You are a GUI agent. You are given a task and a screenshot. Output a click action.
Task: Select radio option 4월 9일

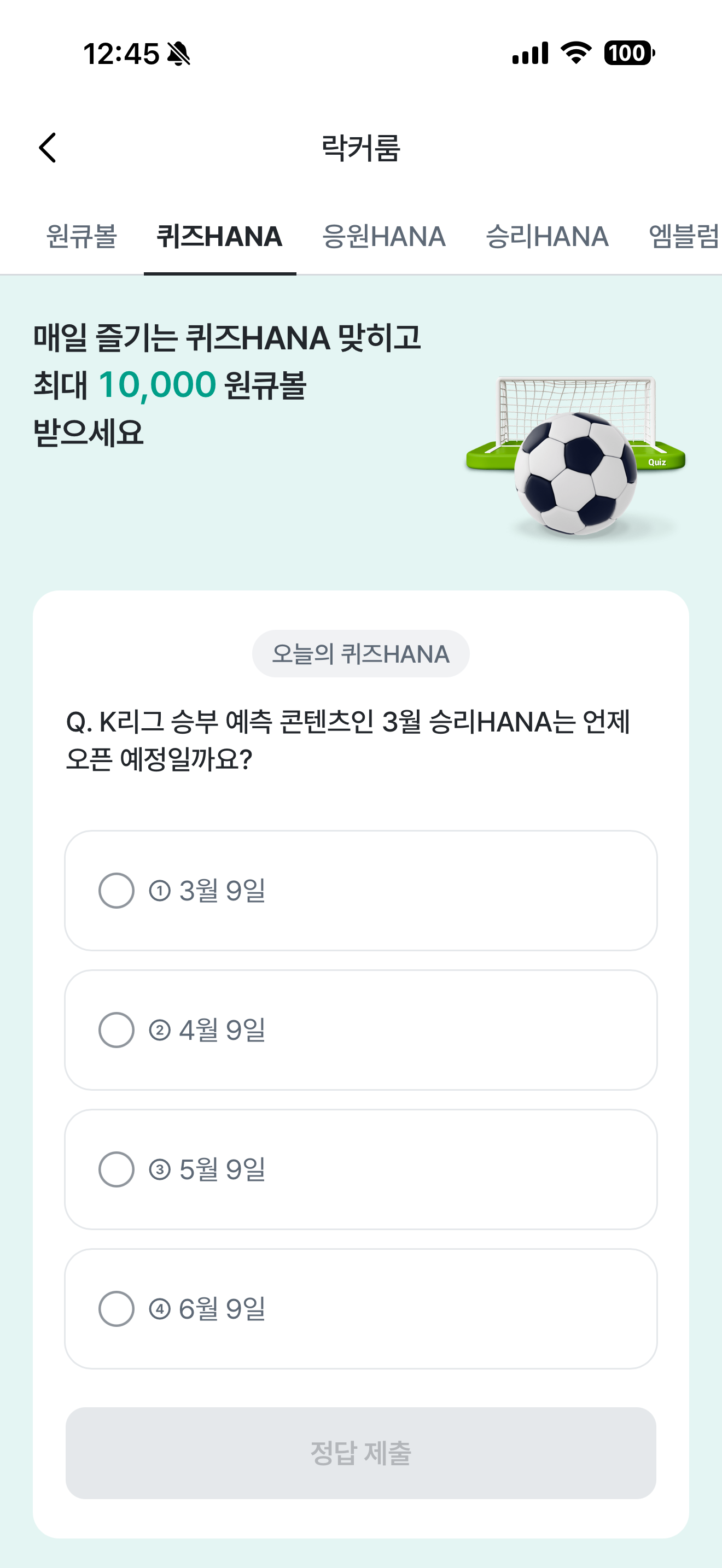(x=361, y=1030)
